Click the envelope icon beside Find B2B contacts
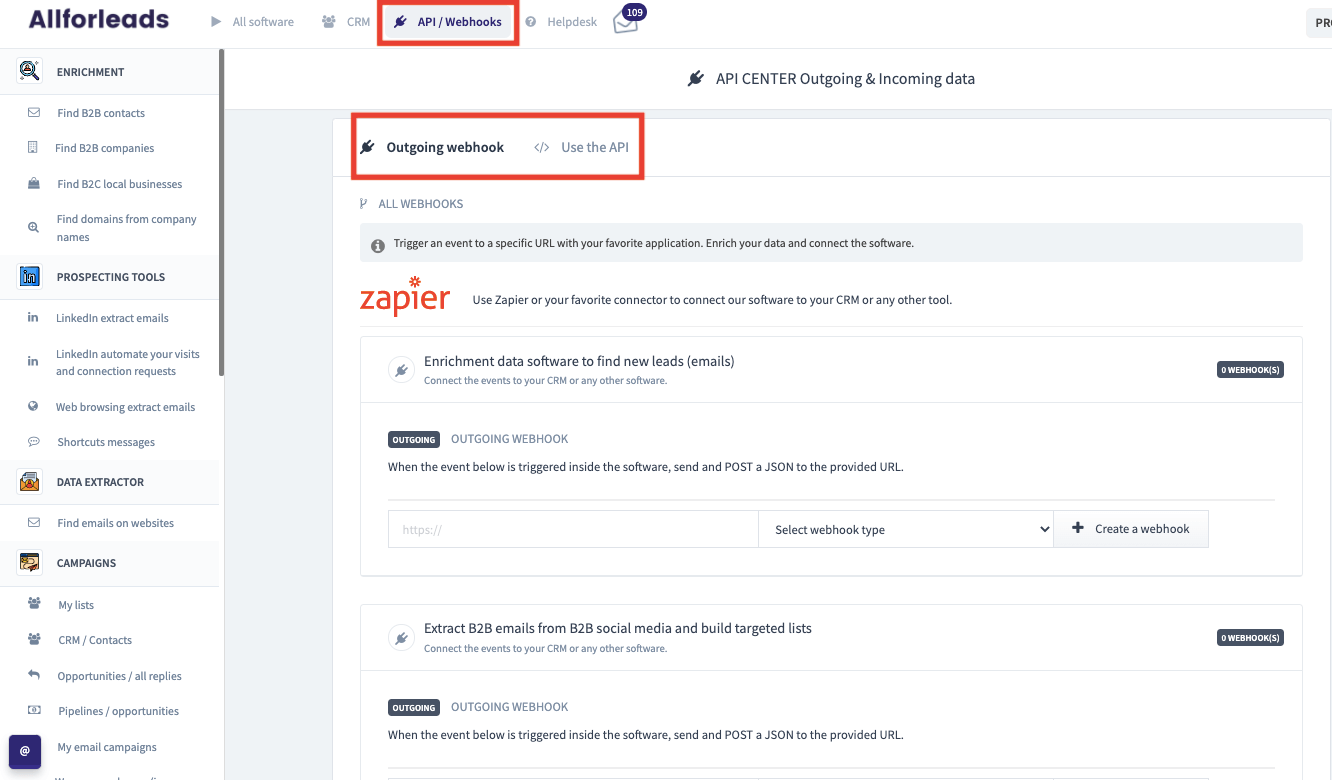This screenshot has width=1332, height=780. point(34,113)
